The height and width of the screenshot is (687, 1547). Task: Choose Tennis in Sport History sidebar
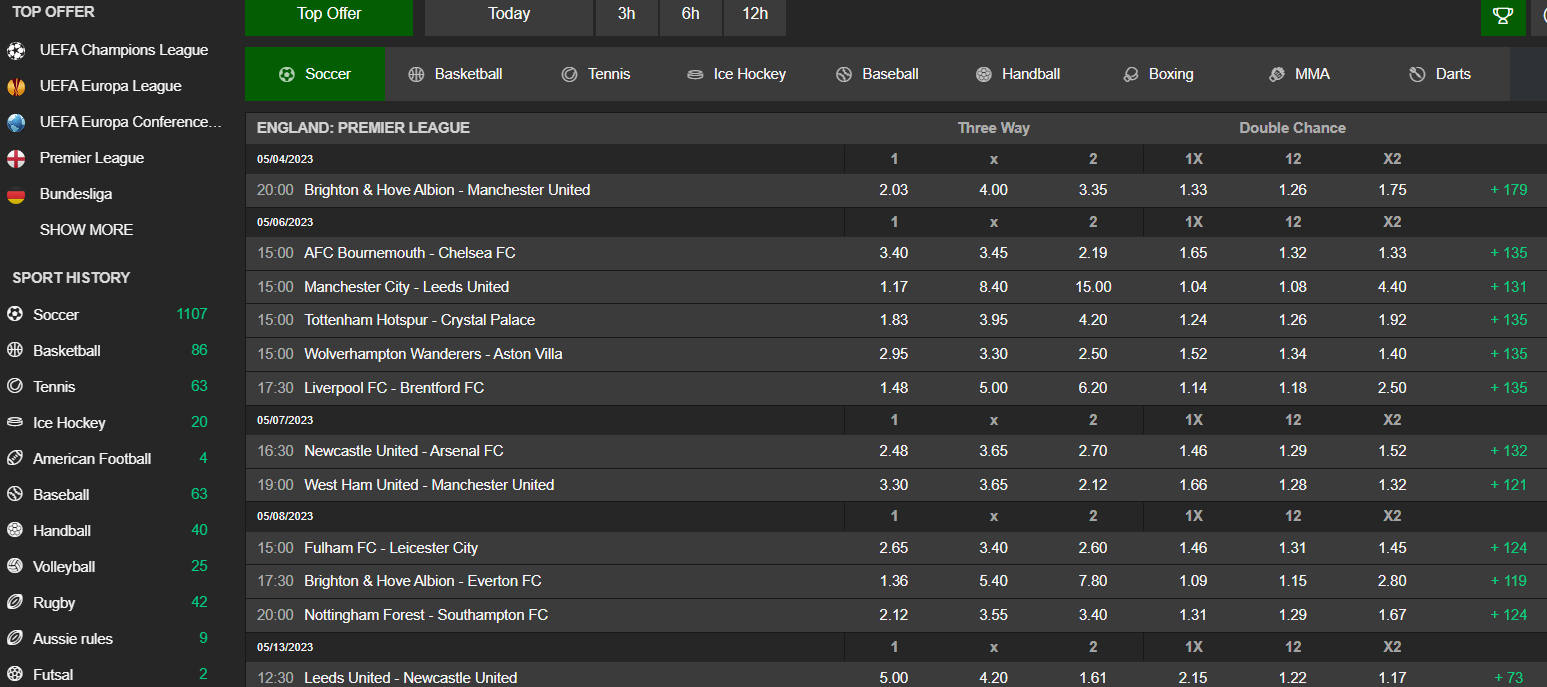tap(54, 386)
